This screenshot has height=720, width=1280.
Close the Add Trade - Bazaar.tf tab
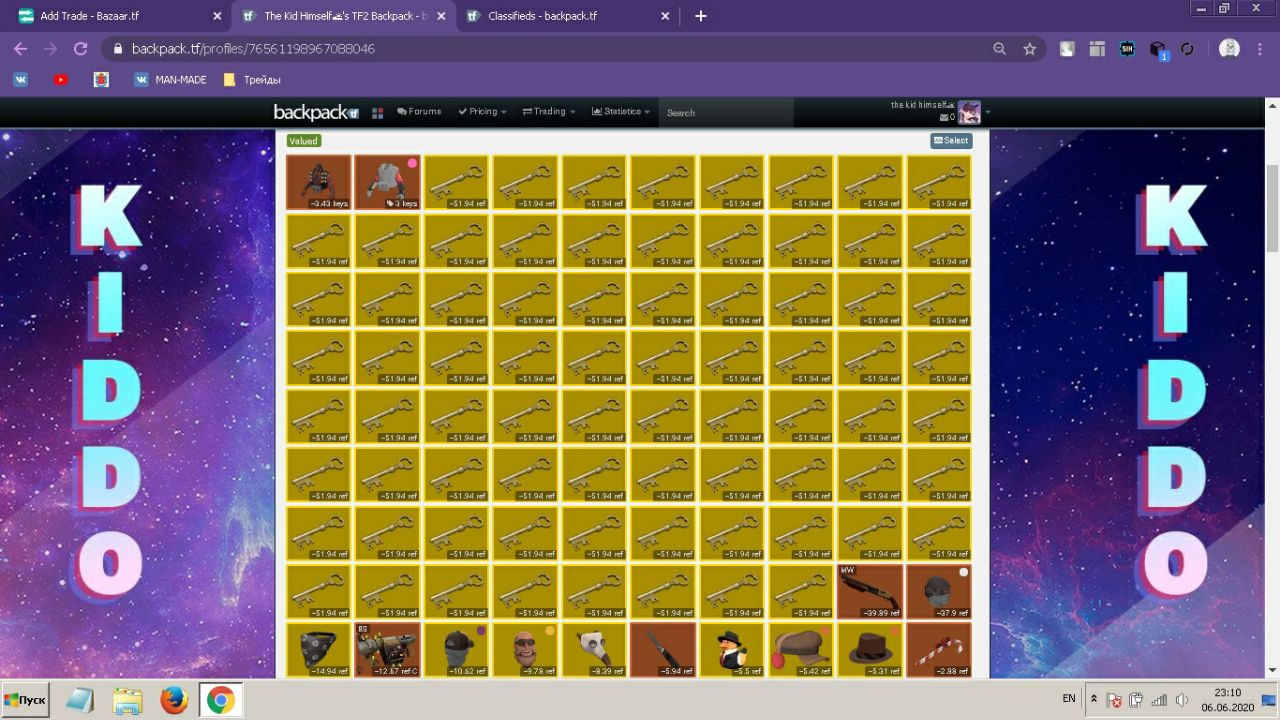[x=217, y=16]
